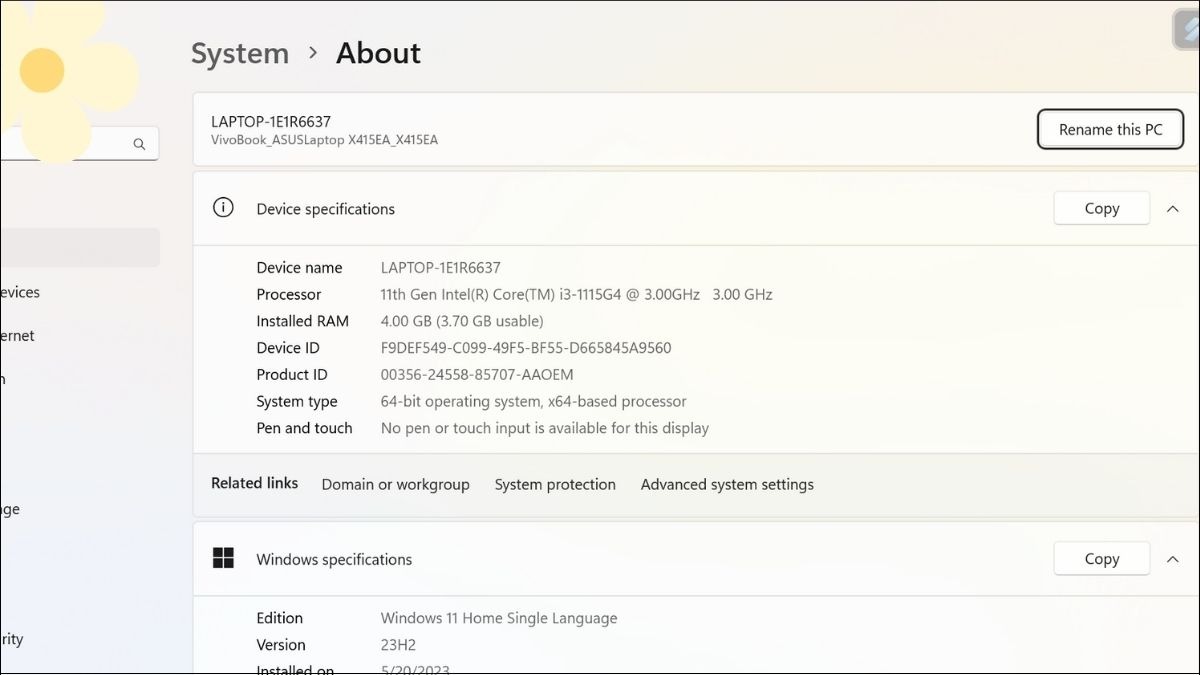Select the Windows 11 Home Single Language value

pyautogui.click(x=499, y=618)
